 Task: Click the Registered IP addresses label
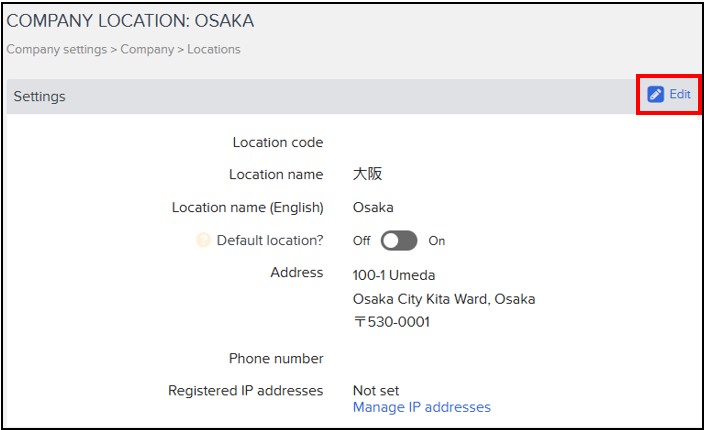[x=246, y=391]
